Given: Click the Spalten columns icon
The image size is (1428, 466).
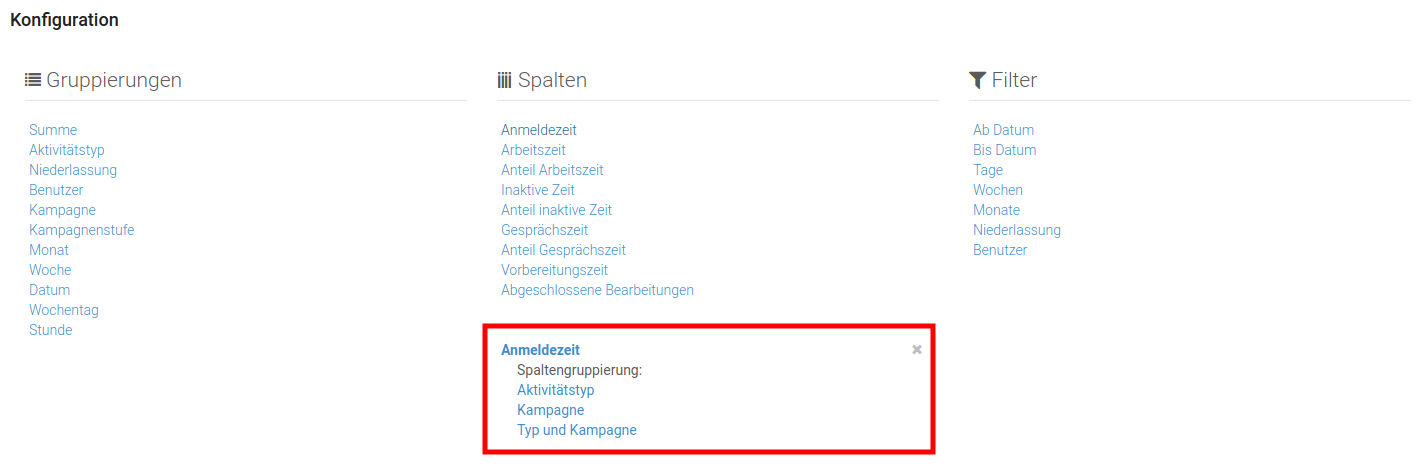Looking at the screenshot, I should (505, 80).
